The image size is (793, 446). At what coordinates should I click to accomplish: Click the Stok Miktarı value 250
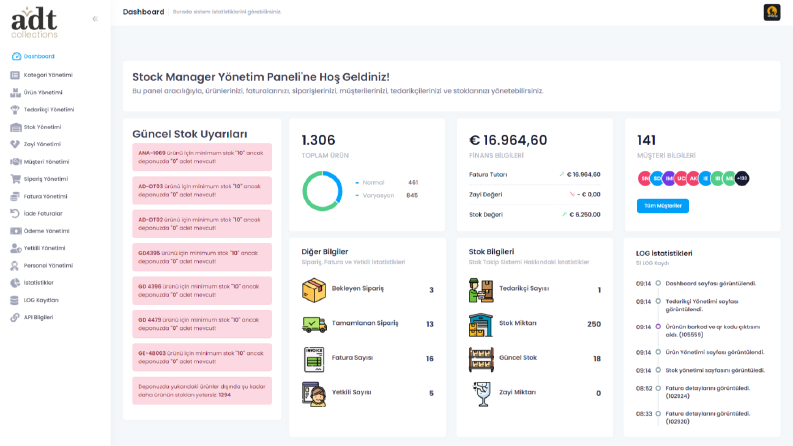594,324
